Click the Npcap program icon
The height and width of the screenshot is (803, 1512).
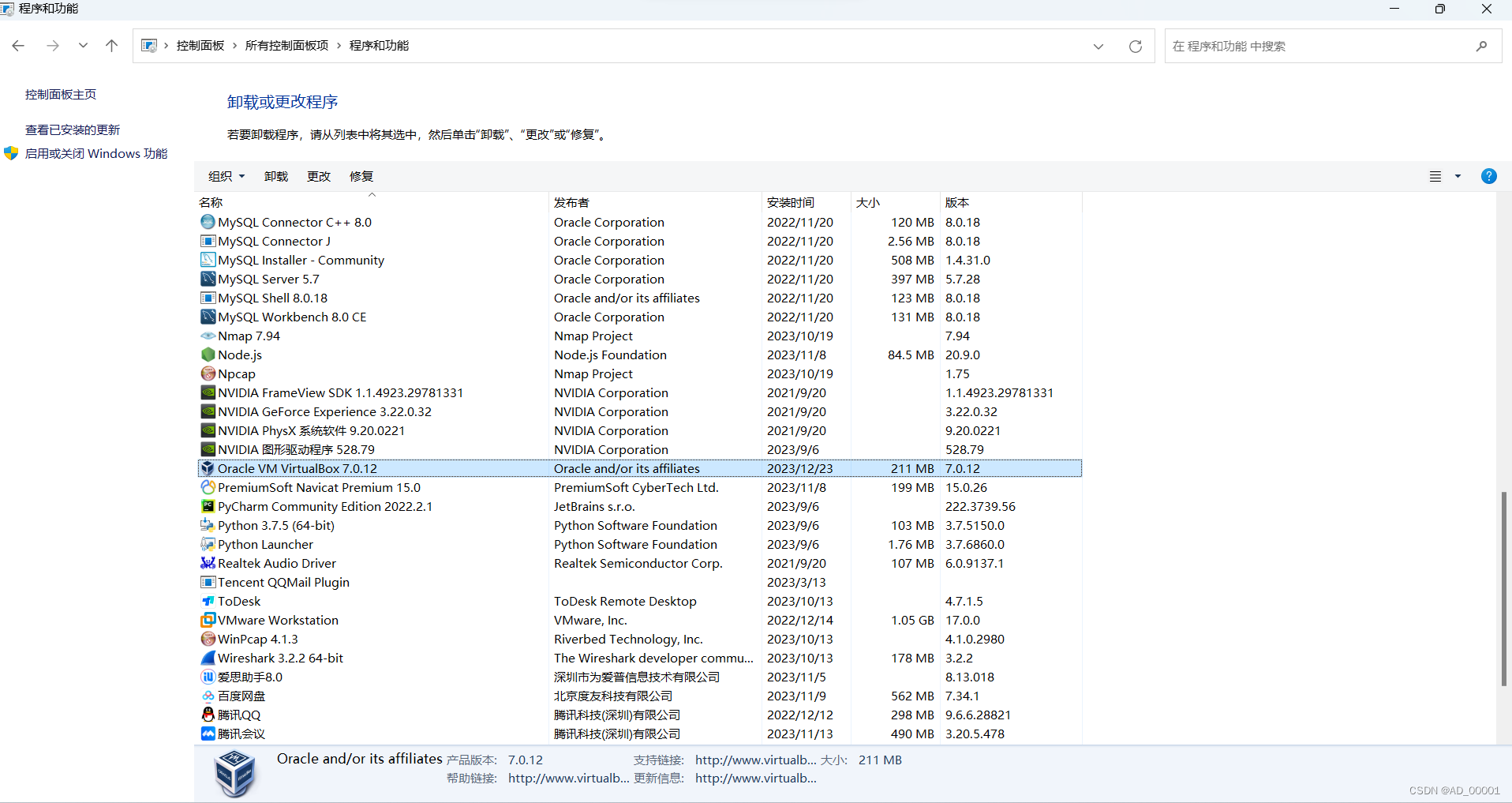[x=208, y=373]
